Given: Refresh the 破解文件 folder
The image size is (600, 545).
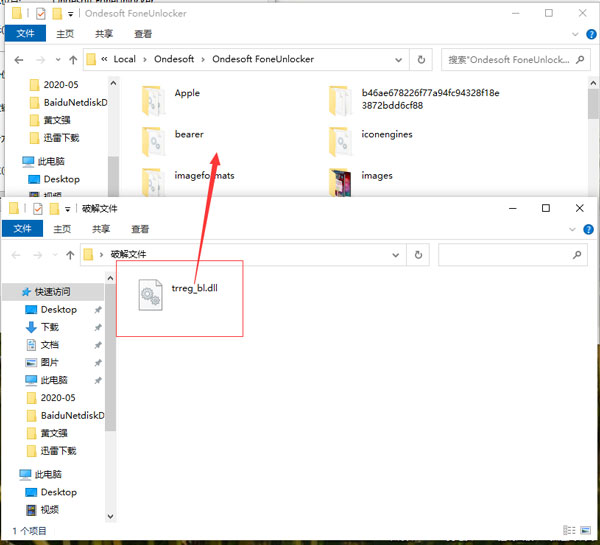Looking at the screenshot, I should (418, 255).
